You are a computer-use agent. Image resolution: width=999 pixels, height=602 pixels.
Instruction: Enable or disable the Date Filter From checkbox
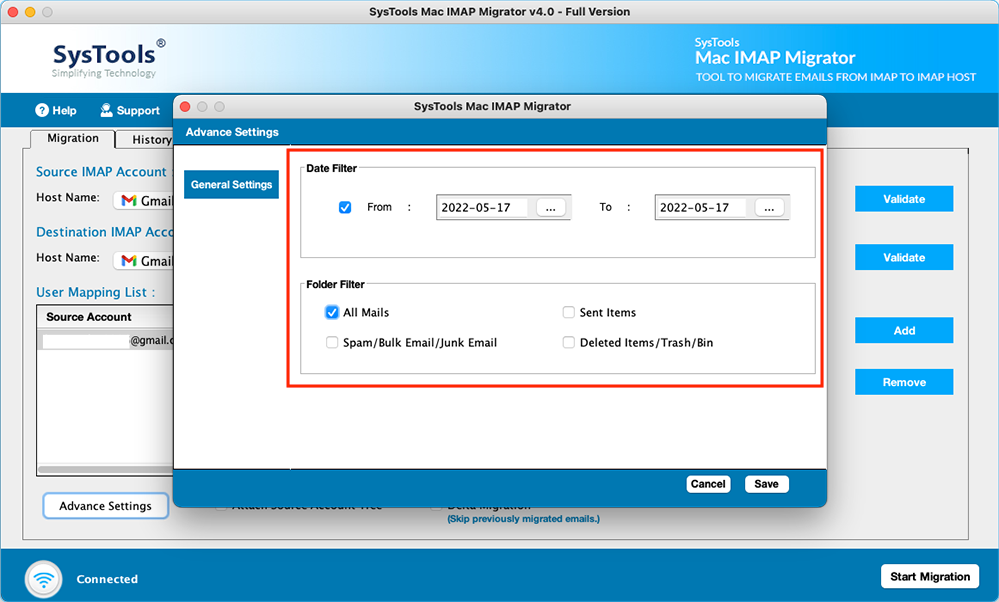[x=345, y=207]
